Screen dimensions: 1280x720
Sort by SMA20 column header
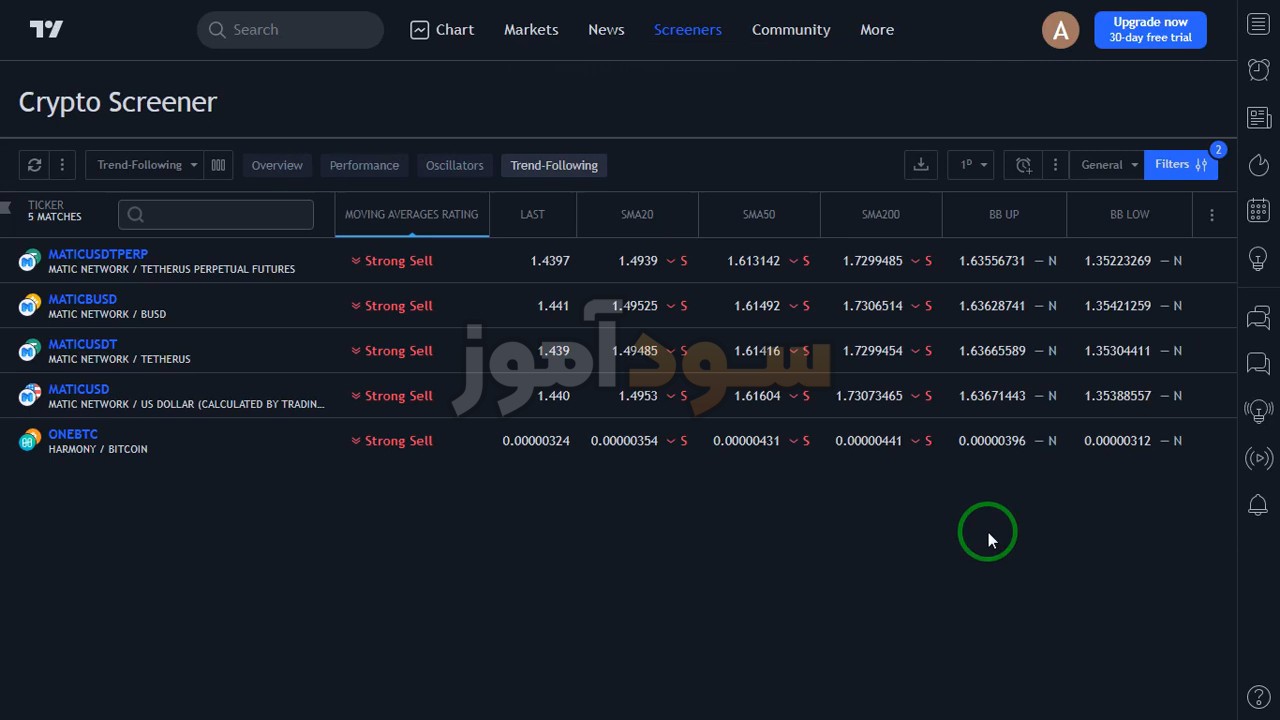(637, 214)
